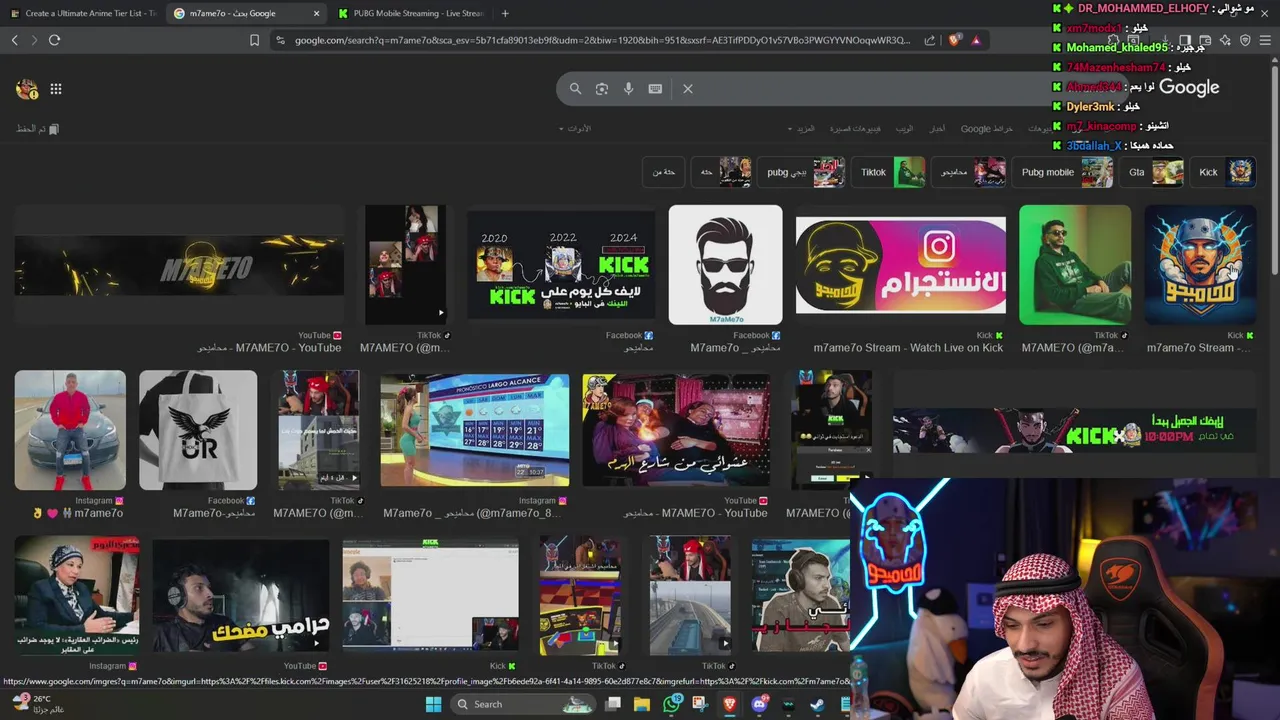Click the address bar URL field

click(600, 40)
